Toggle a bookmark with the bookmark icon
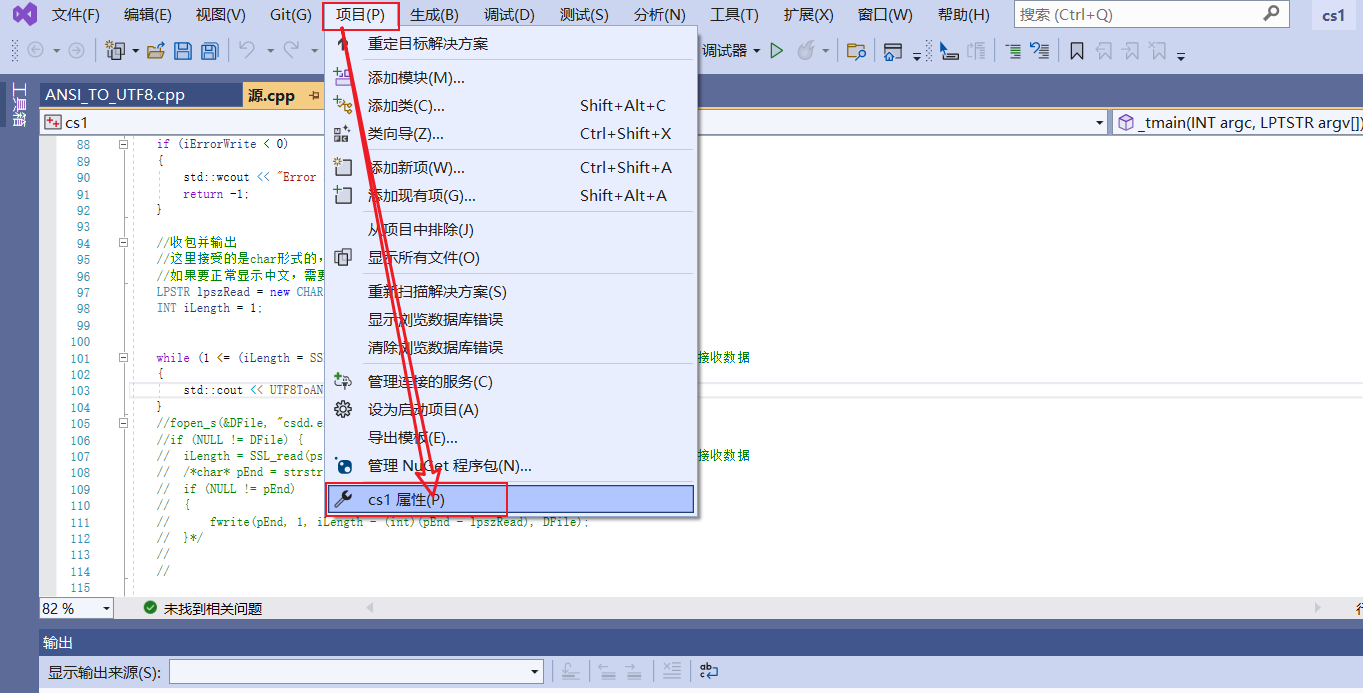 click(1077, 50)
